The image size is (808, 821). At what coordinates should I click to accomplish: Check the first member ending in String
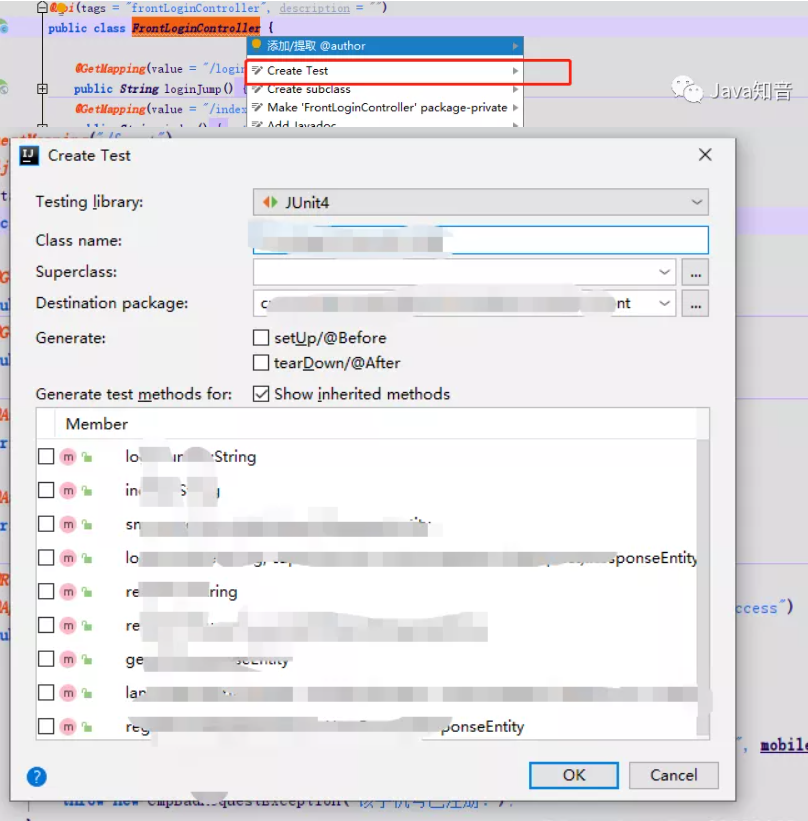46,457
